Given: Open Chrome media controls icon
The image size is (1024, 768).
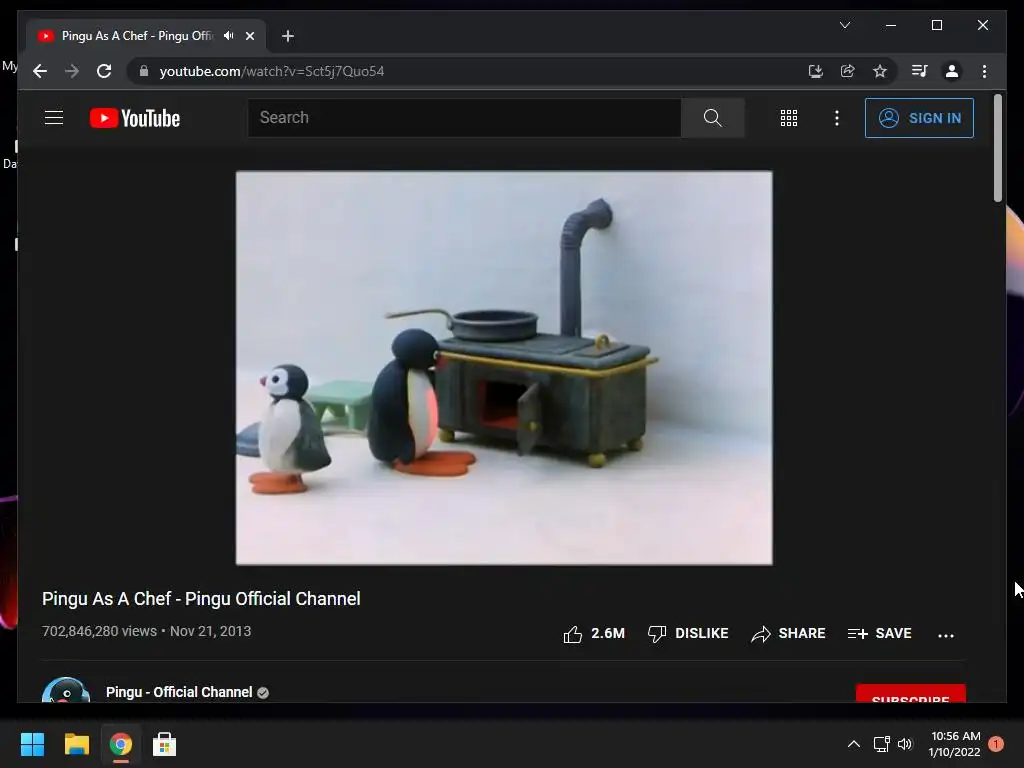Looking at the screenshot, I should [920, 71].
